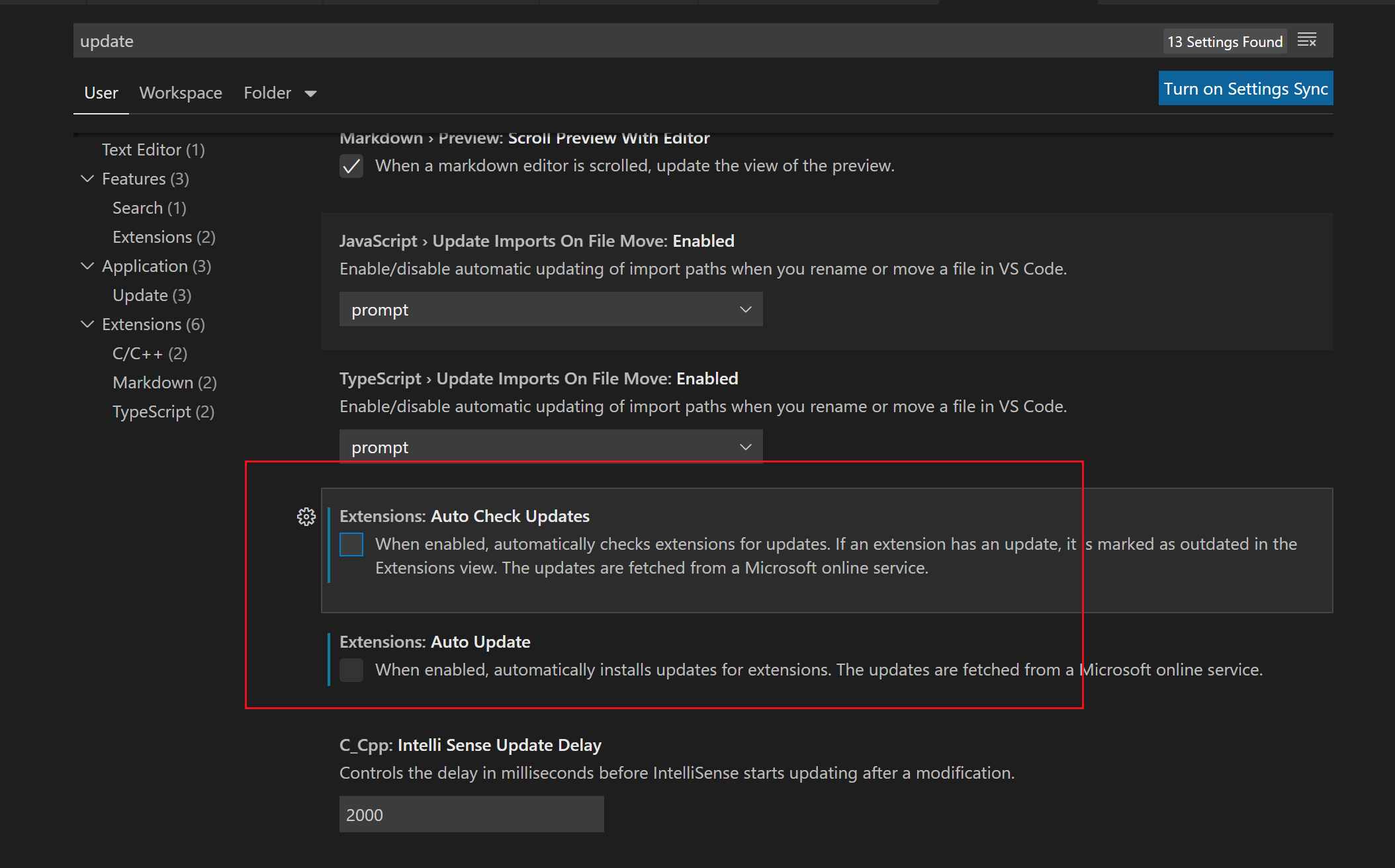Click Intelli Sense Update Delay value field
Image resolution: width=1395 pixels, height=868 pixels.
coord(471,814)
